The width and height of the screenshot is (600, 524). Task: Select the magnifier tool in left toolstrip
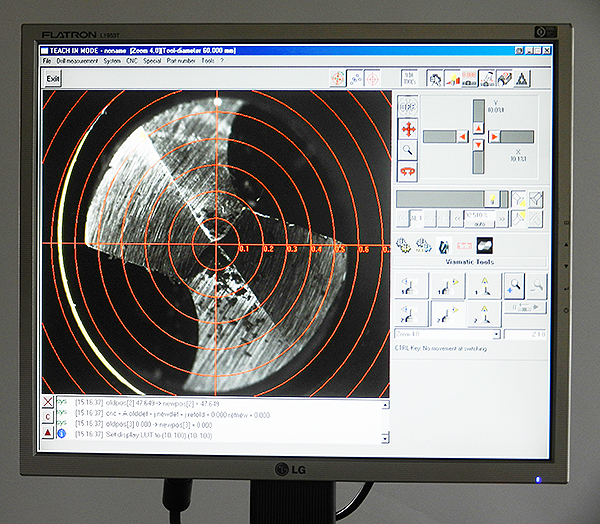[408, 149]
